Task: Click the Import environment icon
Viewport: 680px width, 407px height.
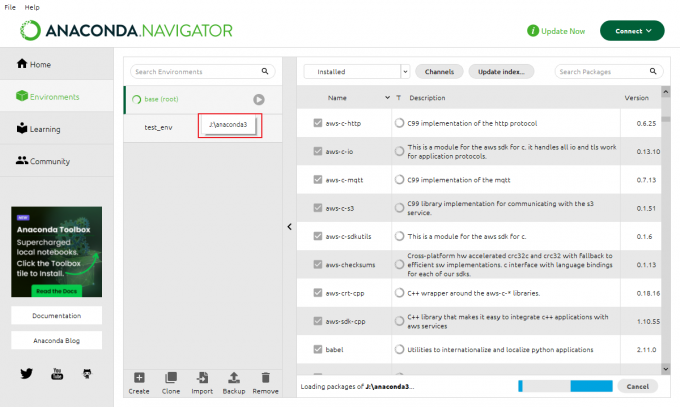Action: click(x=202, y=377)
